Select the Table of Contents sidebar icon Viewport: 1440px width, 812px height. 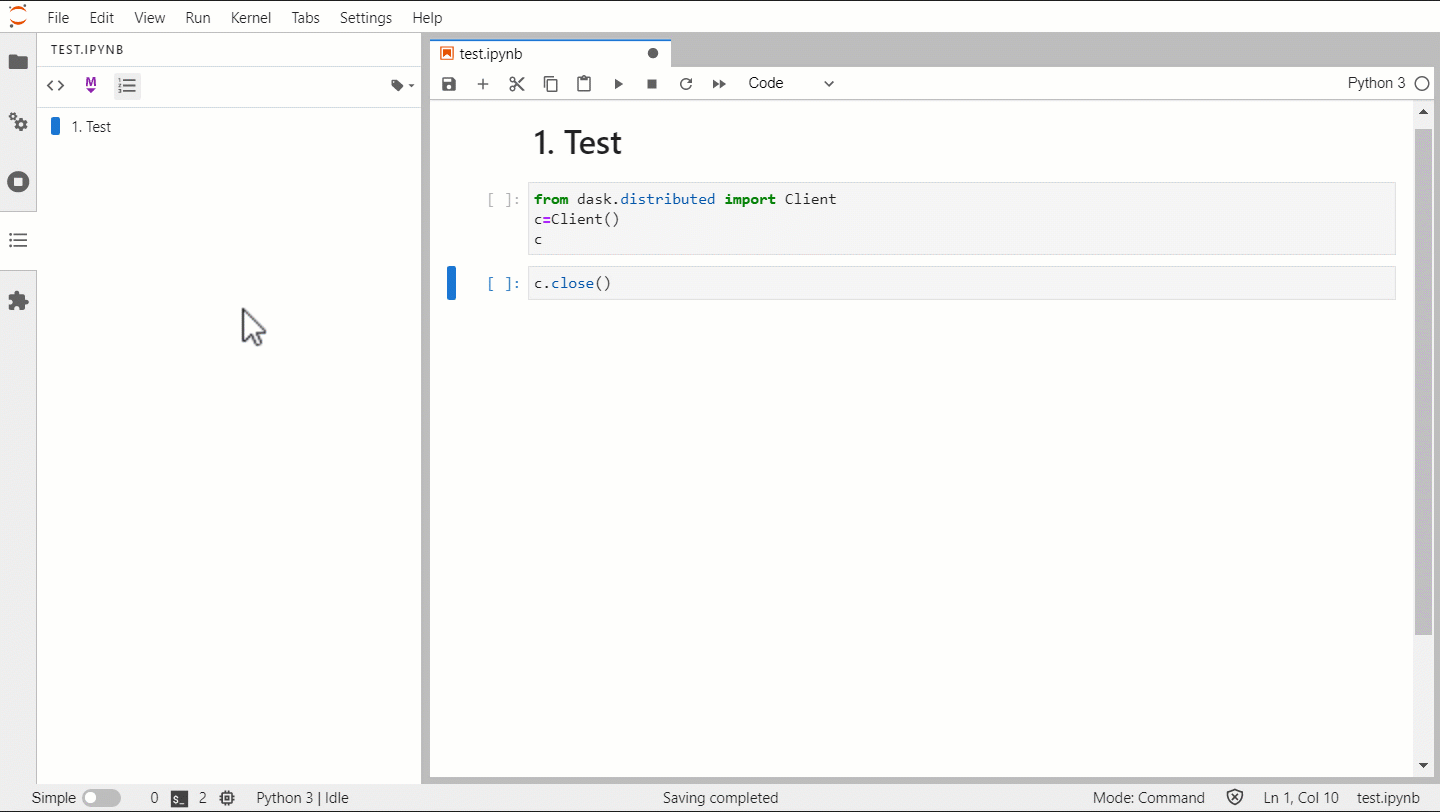tap(18, 241)
